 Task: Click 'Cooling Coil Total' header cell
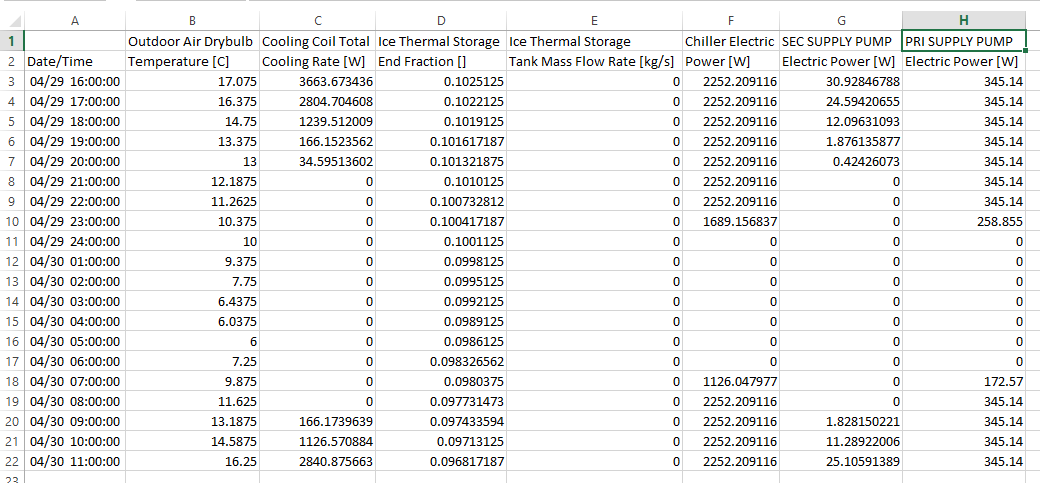tap(318, 41)
